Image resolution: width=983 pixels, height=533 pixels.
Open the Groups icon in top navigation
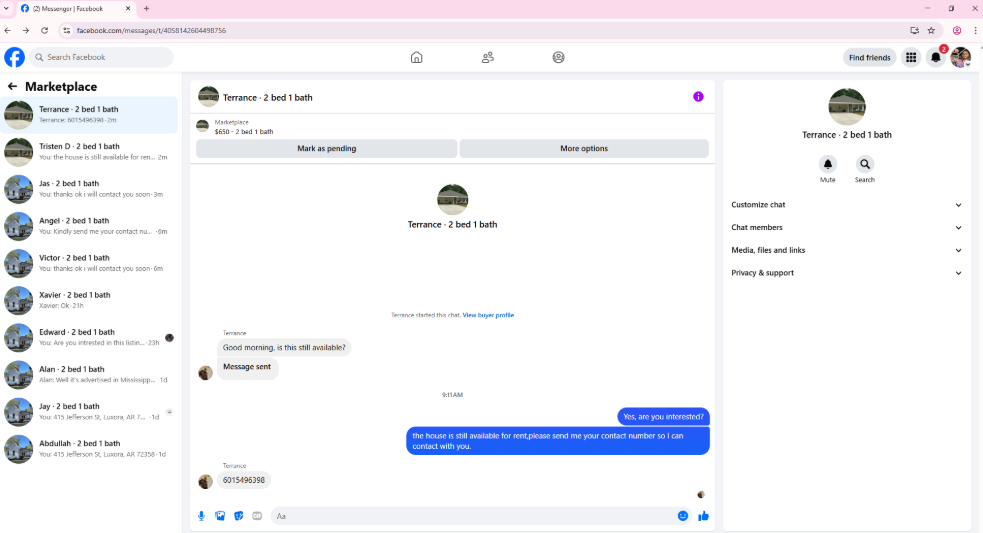coord(559,58)
